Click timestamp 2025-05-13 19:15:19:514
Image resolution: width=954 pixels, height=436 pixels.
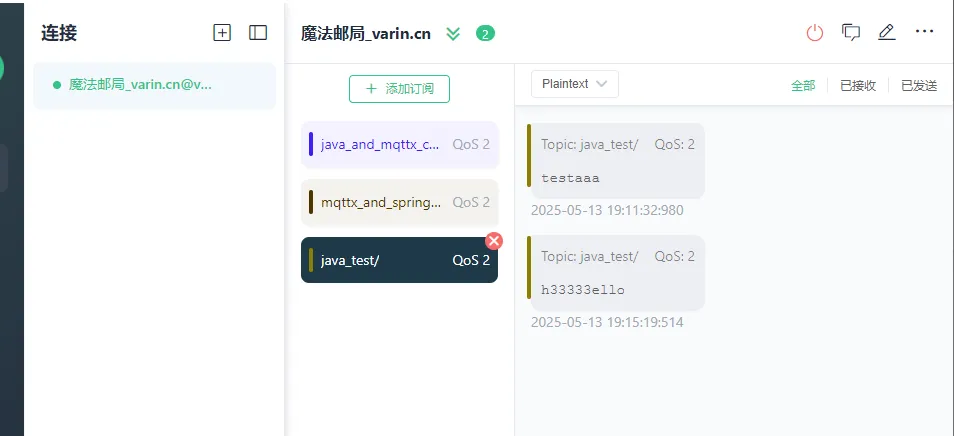(x=607, y=322)
